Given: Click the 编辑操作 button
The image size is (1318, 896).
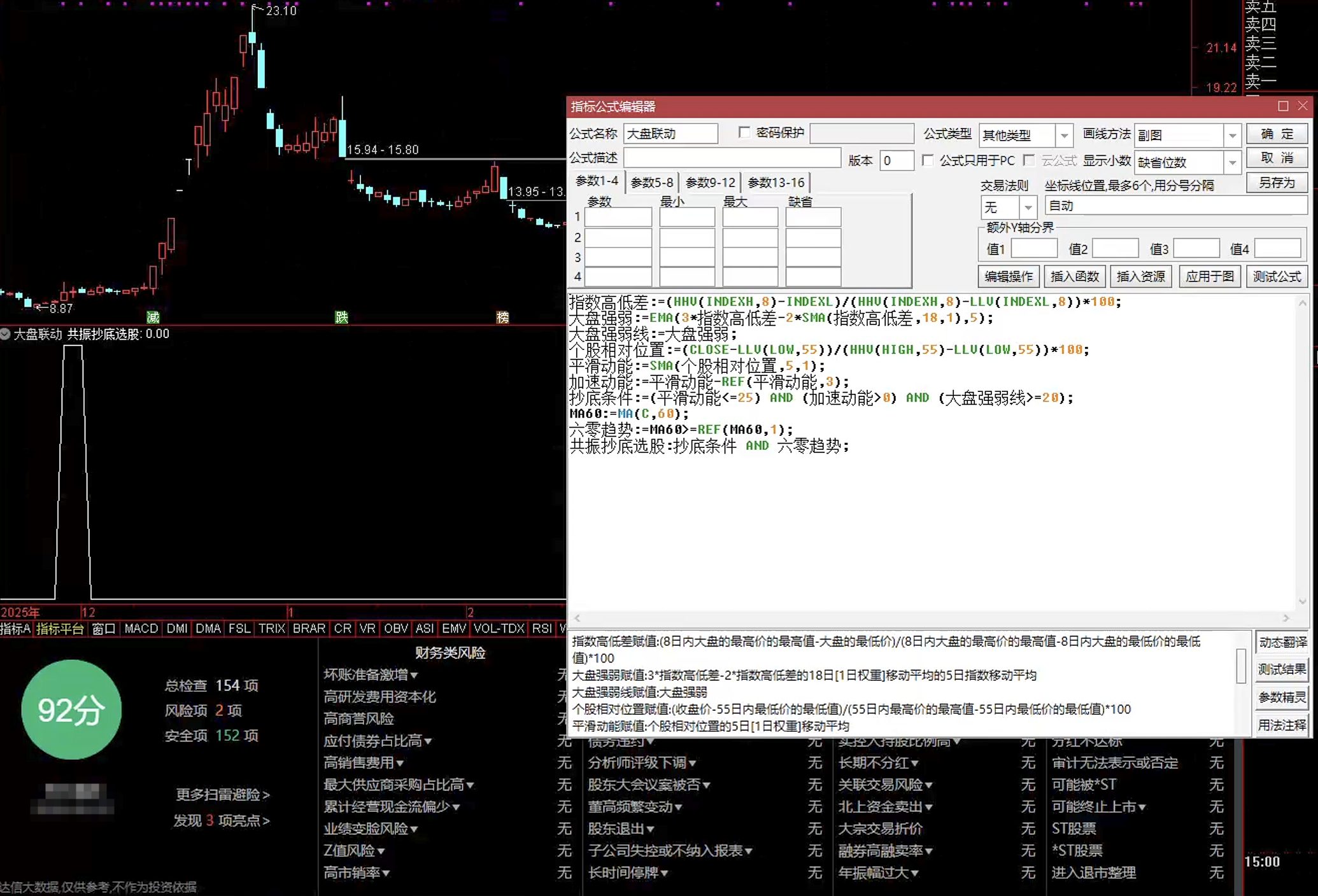Looking at the screenshot, I should pyautogui.click(x=1009, y=276).
